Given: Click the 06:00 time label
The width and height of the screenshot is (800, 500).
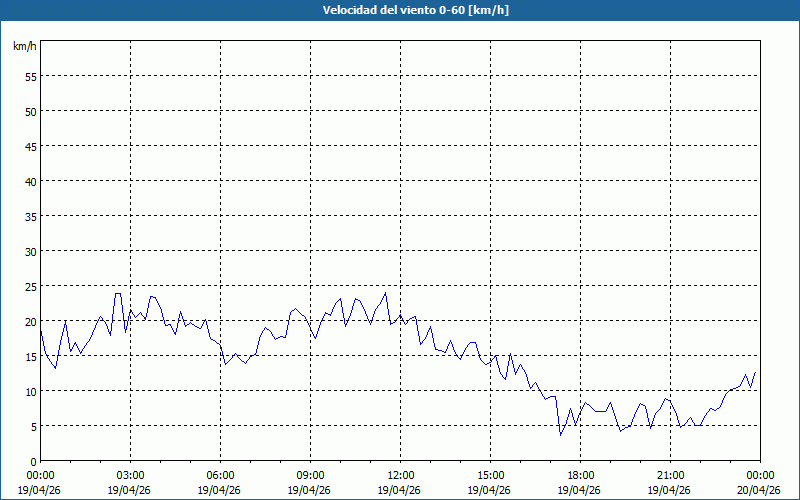Looking at the screenshot, I should pyautogui.click(x=220, y=475).
